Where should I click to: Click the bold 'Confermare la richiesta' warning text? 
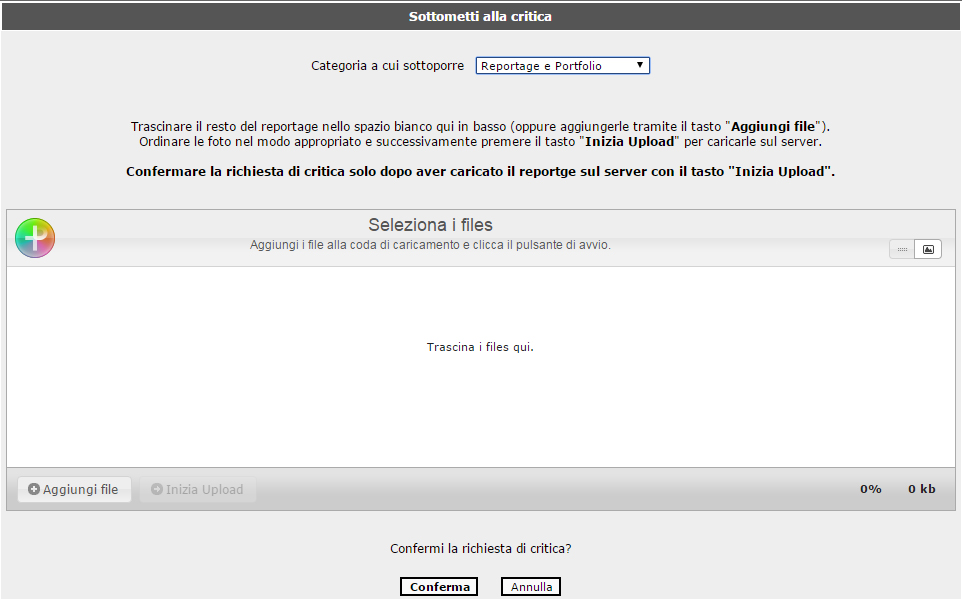pos(480,172)
